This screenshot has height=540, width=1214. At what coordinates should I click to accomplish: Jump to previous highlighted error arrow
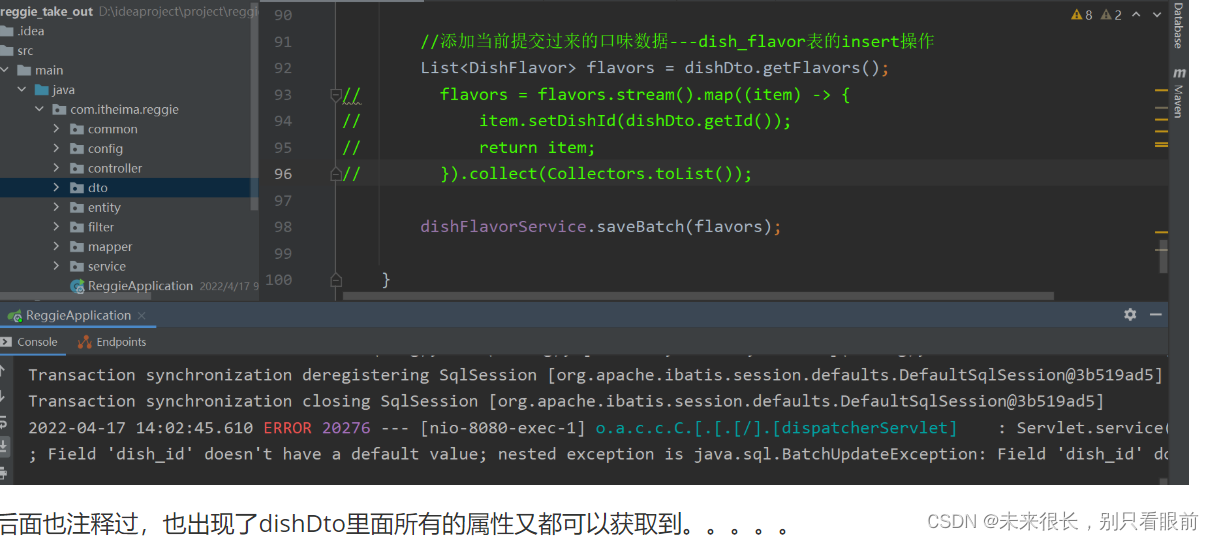click(1137, 15)
